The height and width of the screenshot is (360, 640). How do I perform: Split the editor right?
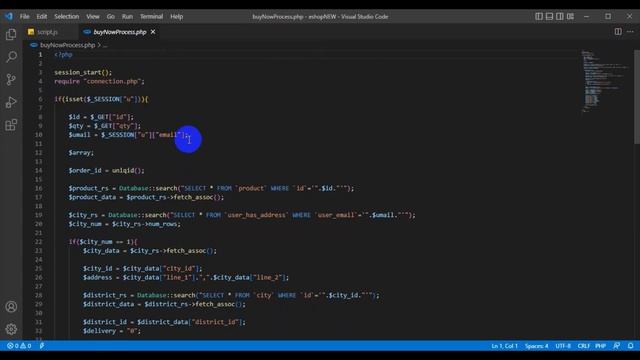tap(618, 32)
